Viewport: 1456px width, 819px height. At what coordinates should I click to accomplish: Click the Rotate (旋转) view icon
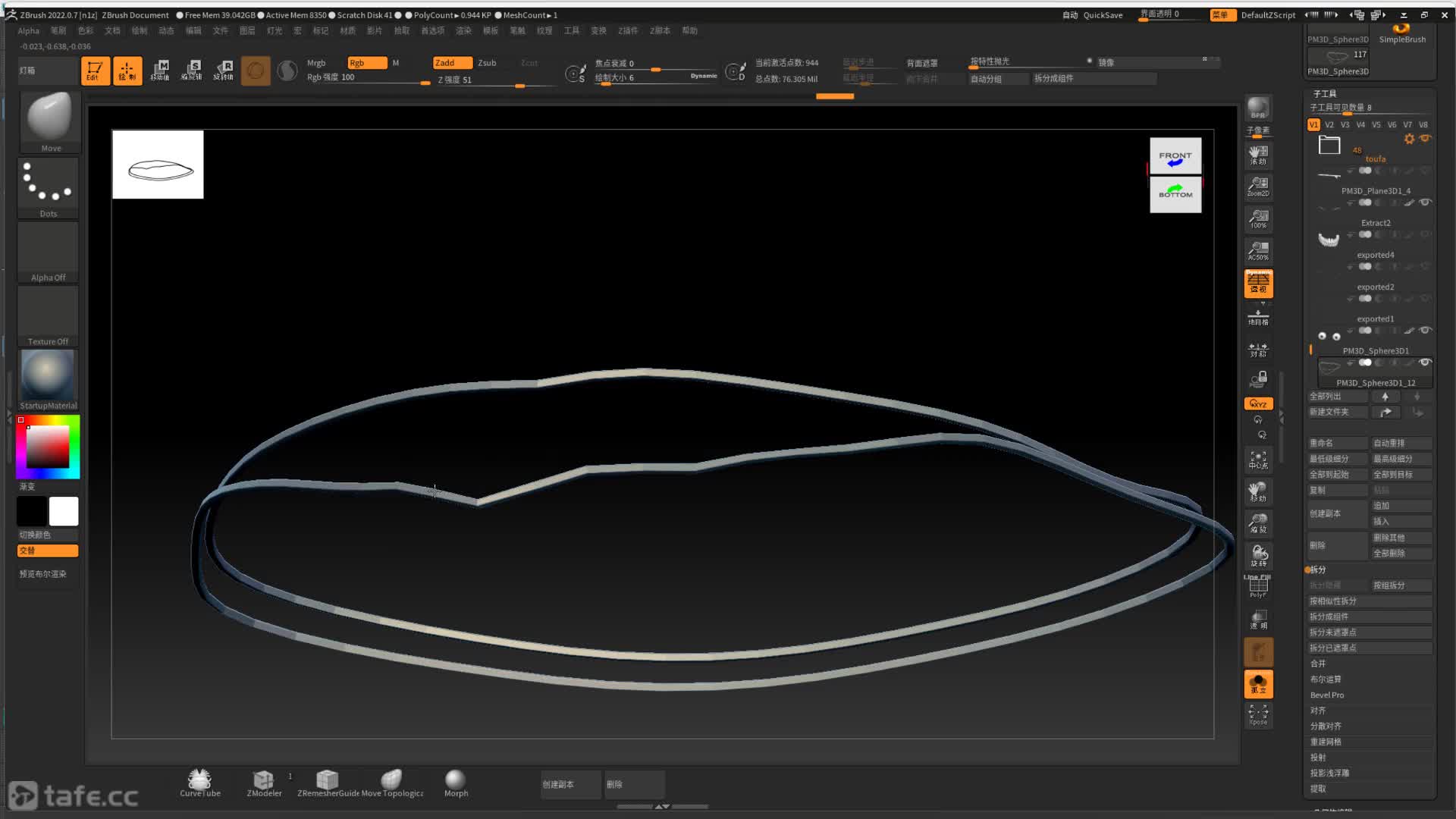[1258, 555]
